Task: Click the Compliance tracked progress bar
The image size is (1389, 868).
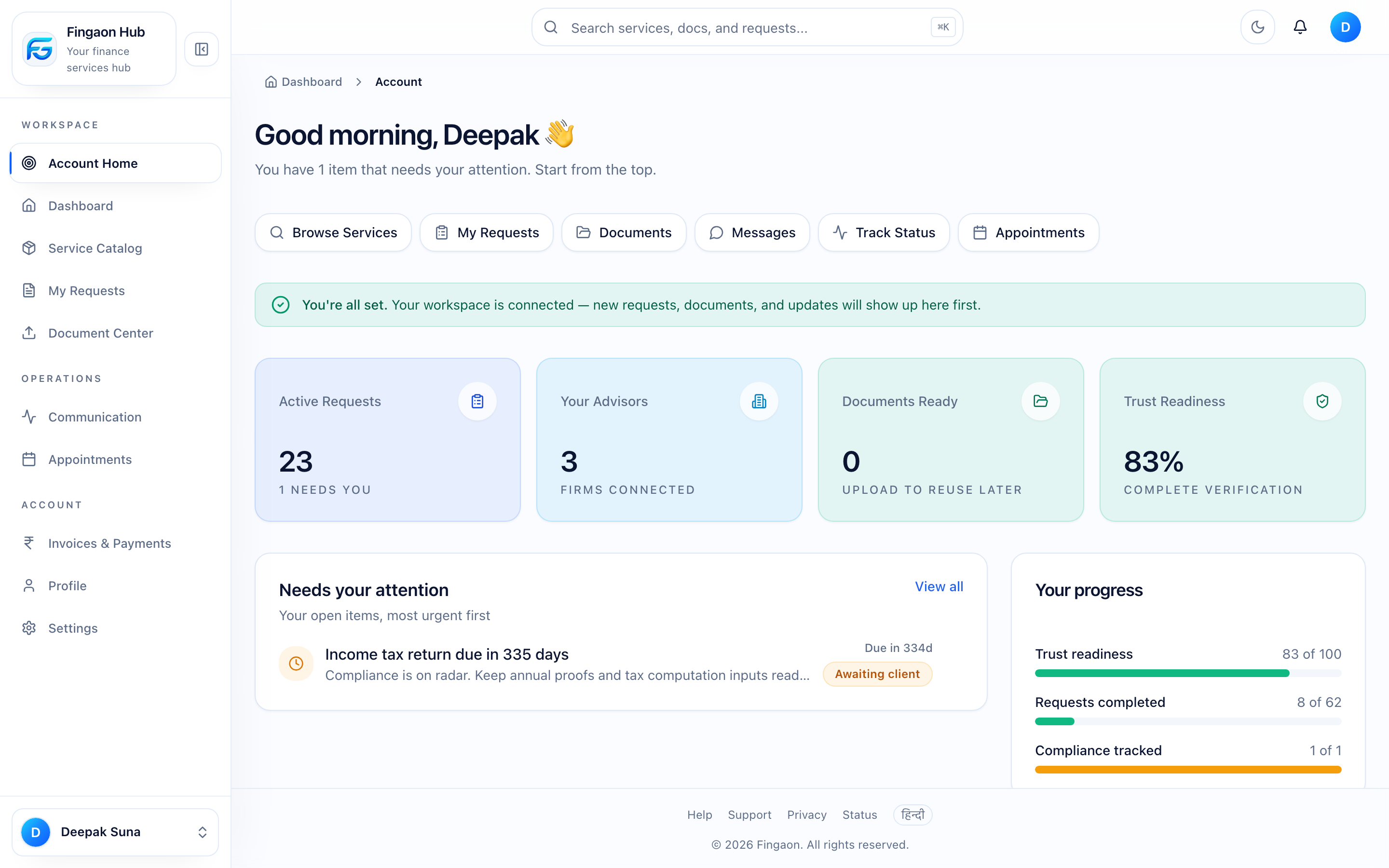Action: click(1187, 770)
